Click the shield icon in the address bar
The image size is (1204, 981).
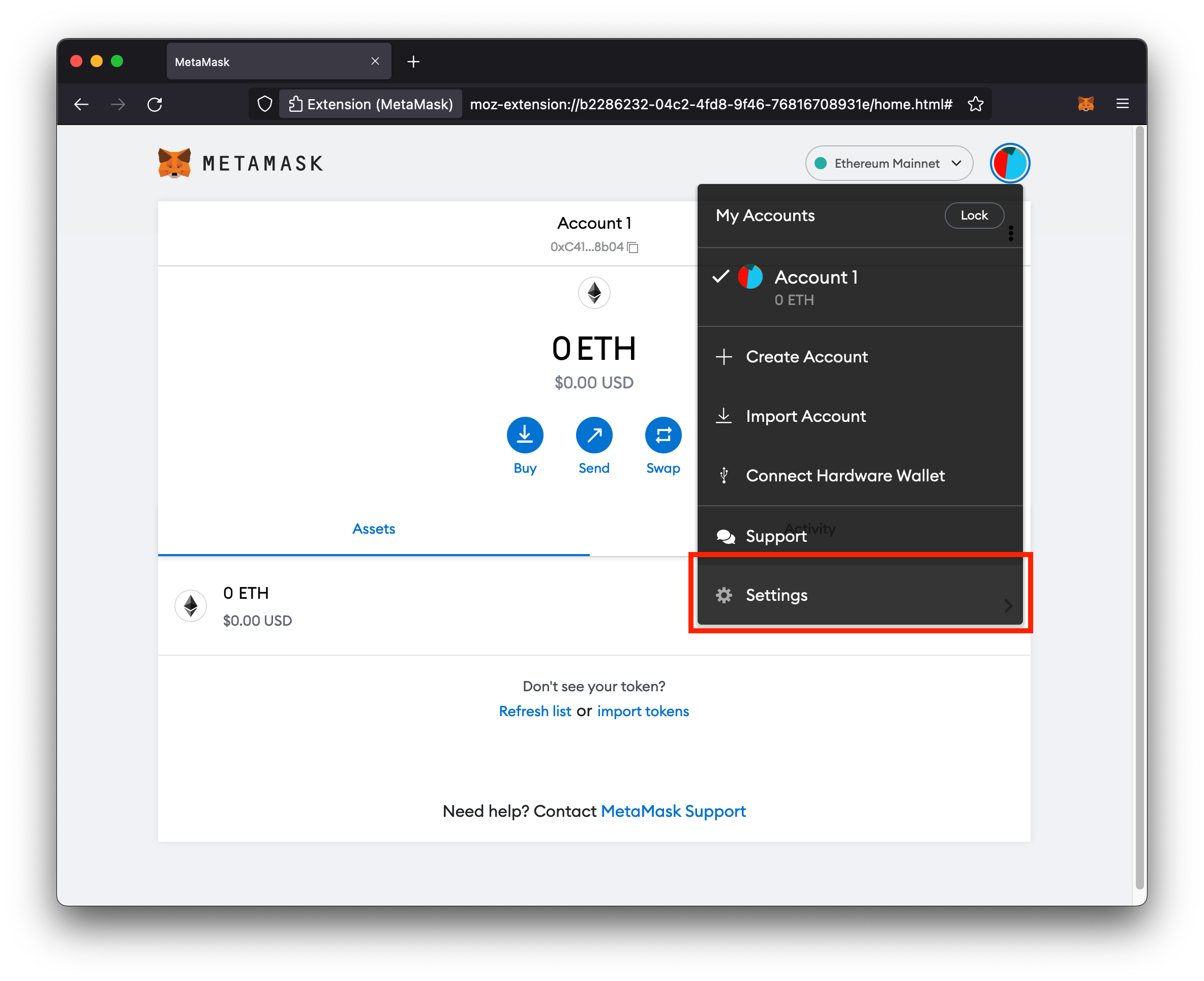click(264, 103)
